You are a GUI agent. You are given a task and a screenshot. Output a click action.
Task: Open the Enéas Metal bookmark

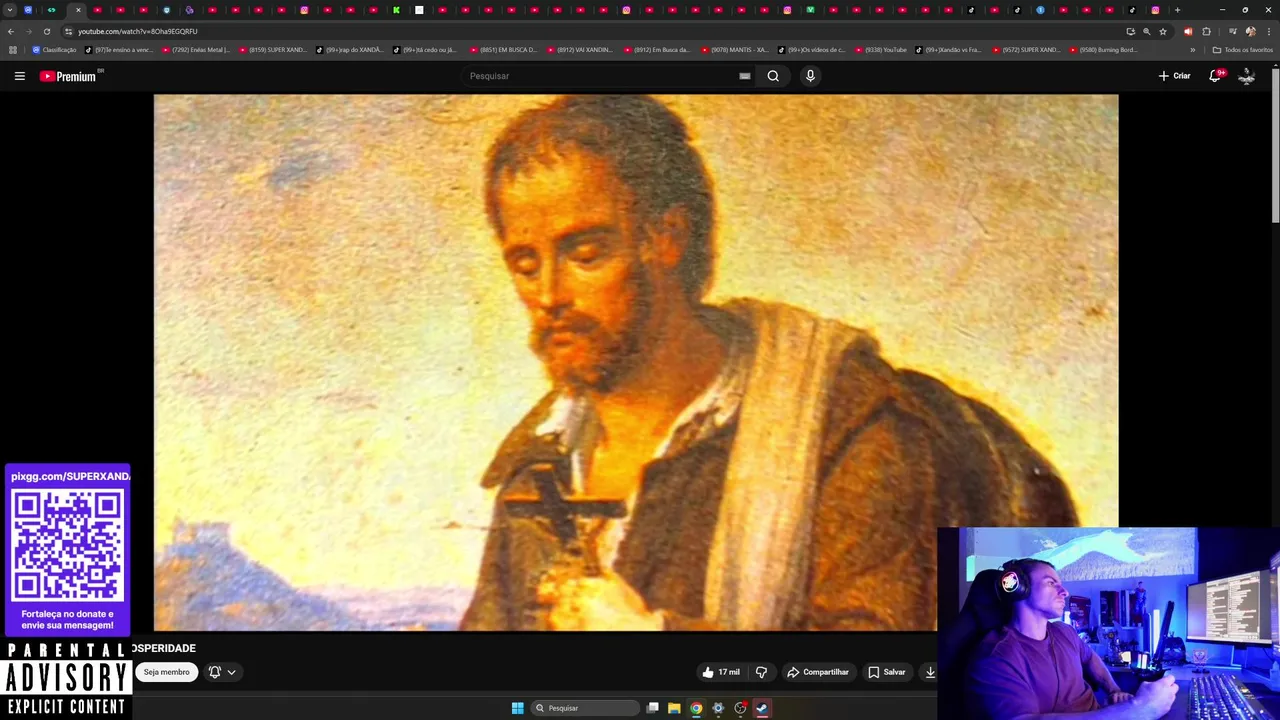(x=195, y=50)
